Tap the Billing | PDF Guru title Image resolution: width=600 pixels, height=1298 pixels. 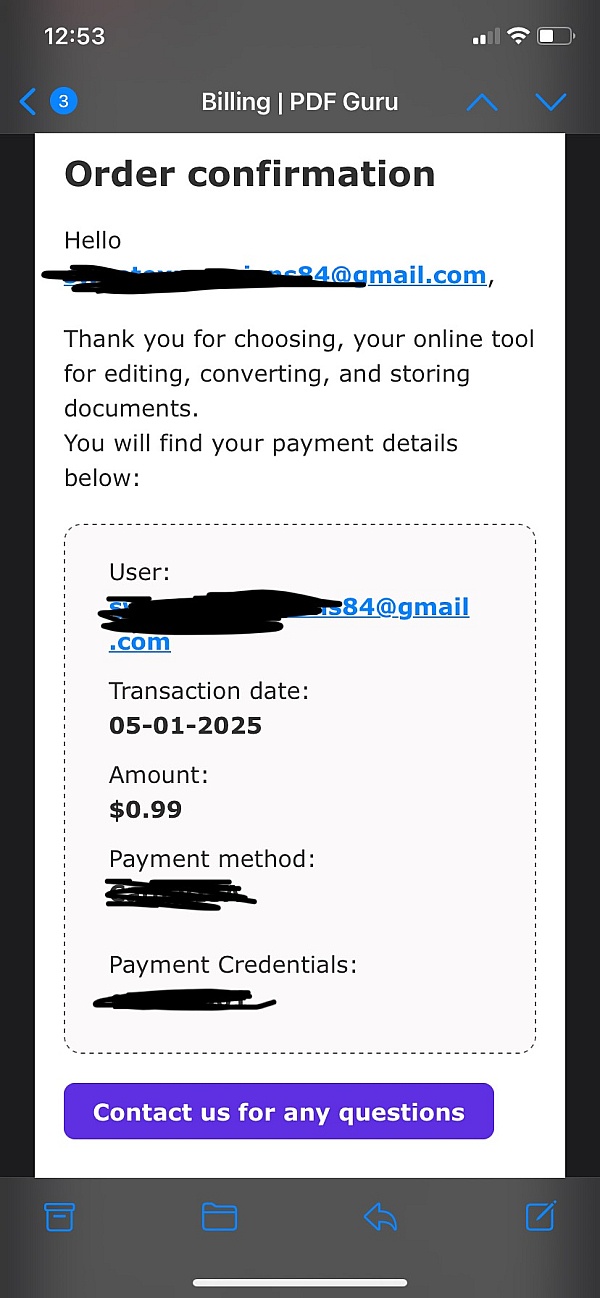coord(300,102)
